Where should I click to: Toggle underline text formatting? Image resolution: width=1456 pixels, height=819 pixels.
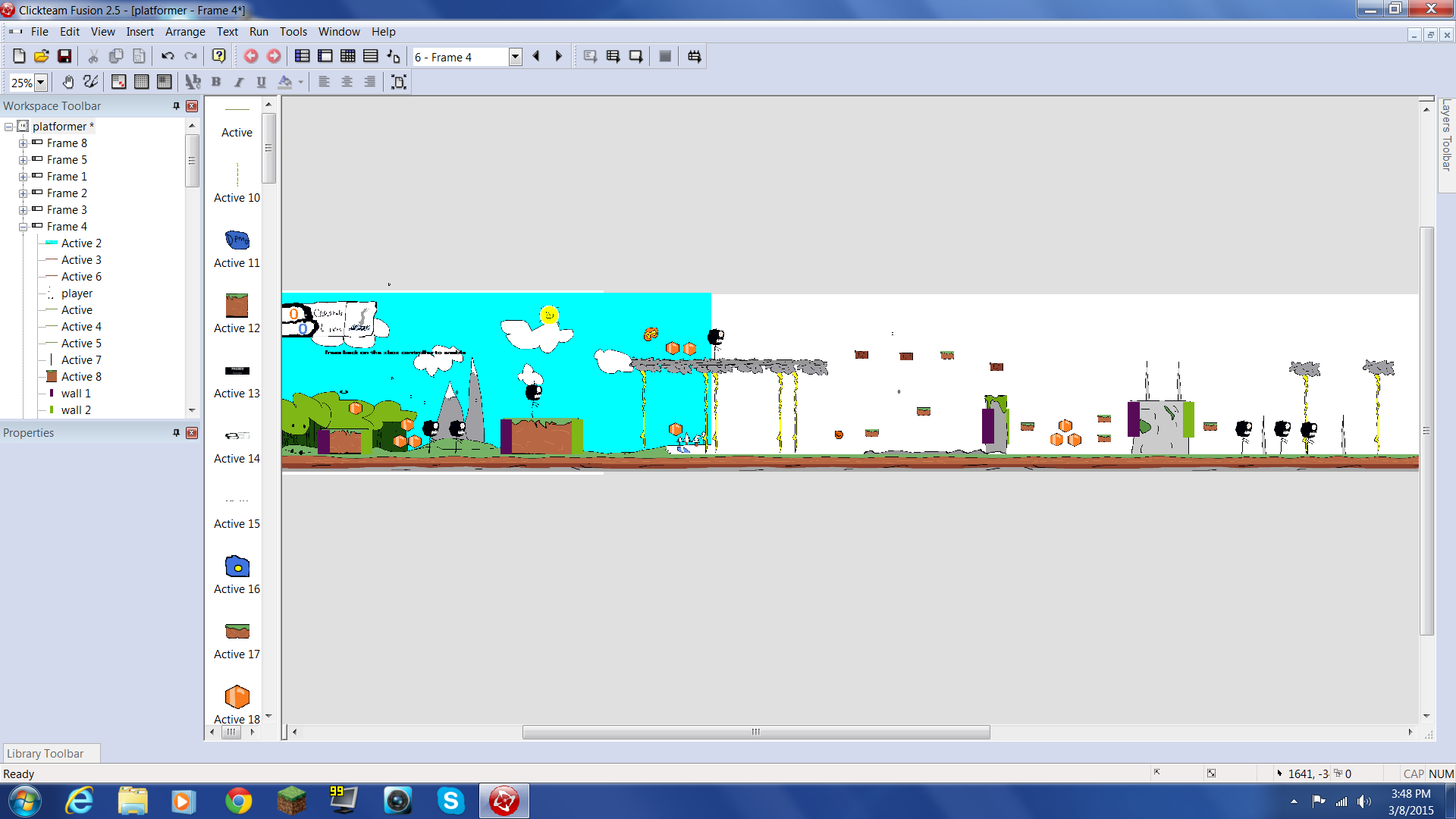[262, 82]
